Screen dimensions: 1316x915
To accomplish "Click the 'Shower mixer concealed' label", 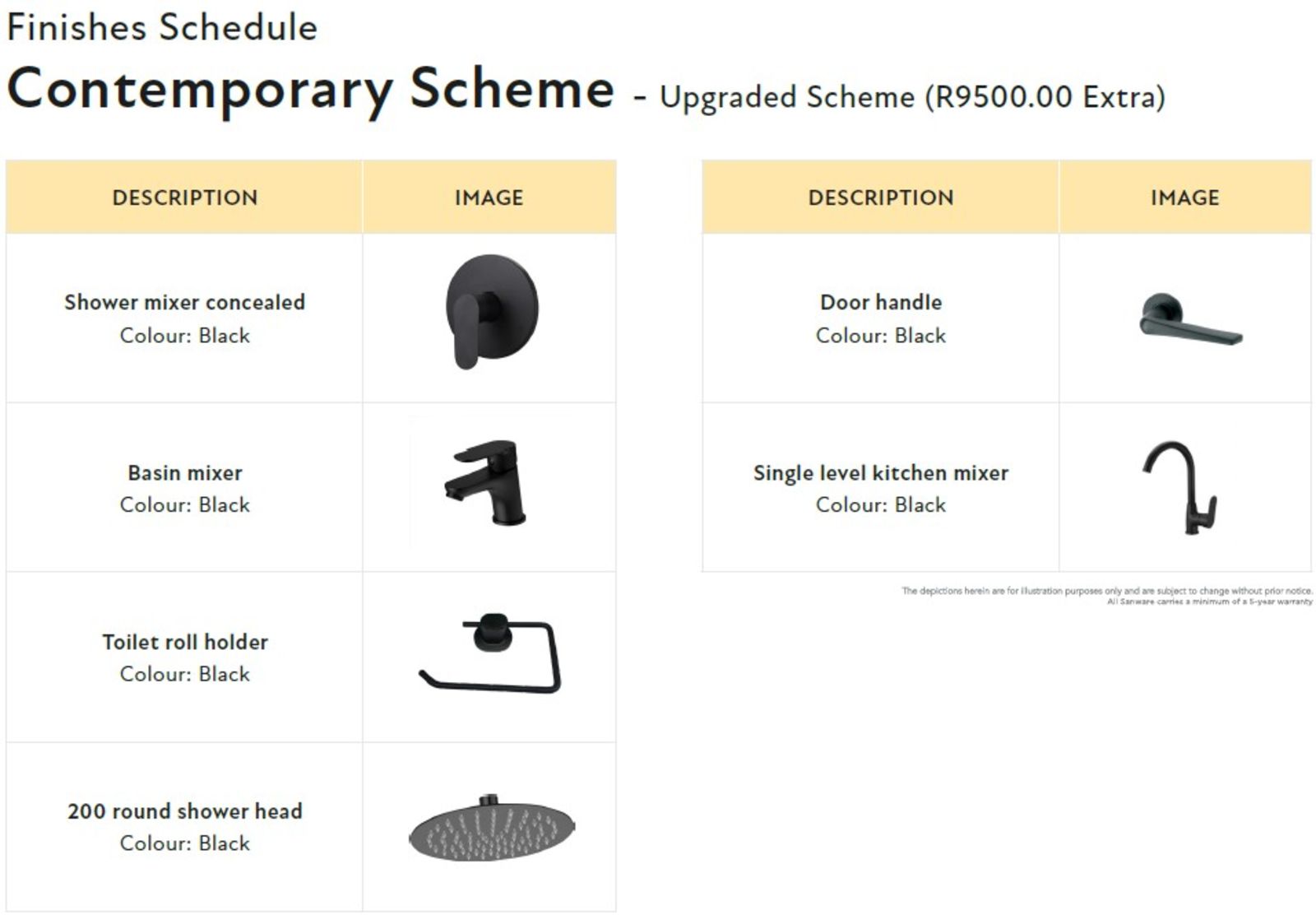I will (x=185, y=302).
